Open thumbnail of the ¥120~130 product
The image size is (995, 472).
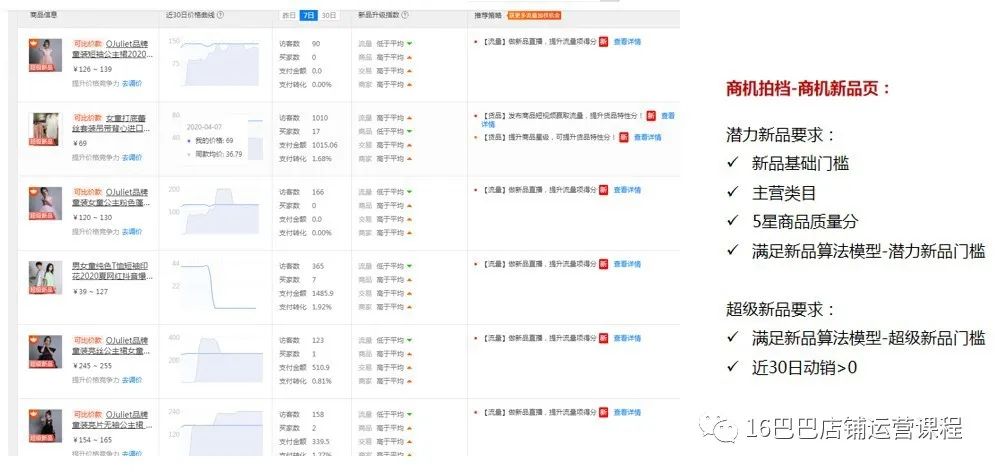pos(45,204)
